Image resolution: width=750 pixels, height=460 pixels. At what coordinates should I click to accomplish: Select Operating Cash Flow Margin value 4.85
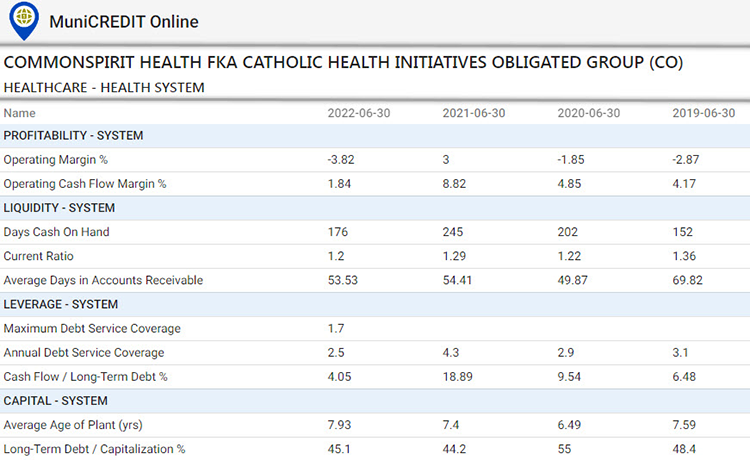[x=569, y=184]
